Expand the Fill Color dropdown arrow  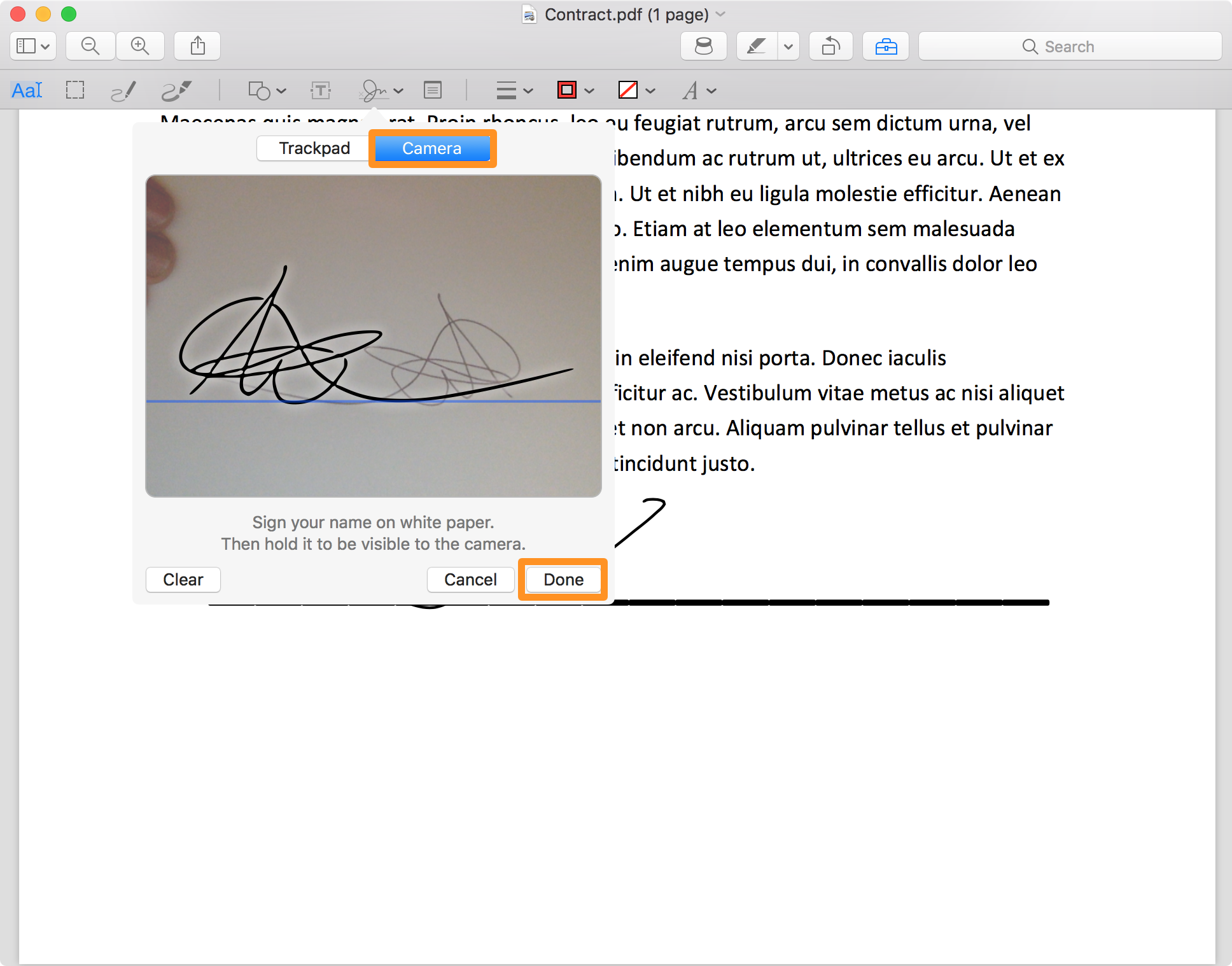(650, 90)
